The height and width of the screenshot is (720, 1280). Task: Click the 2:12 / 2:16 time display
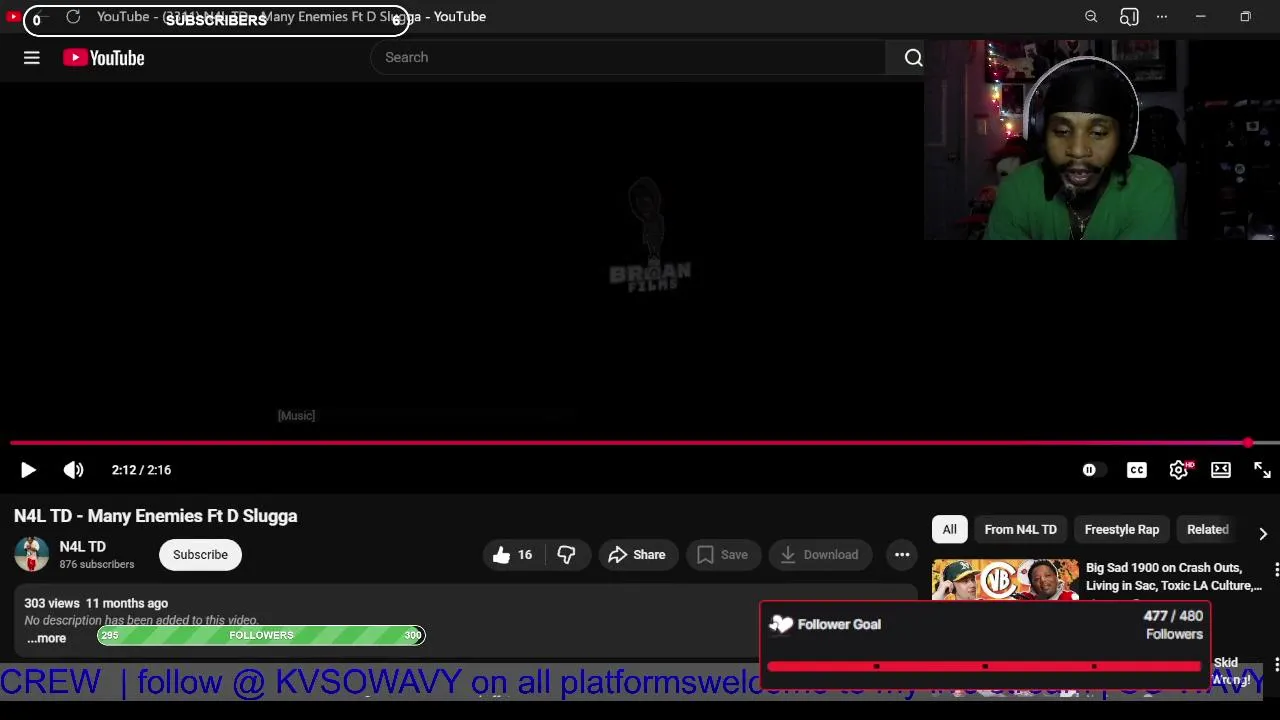click(x=141, y=470)
